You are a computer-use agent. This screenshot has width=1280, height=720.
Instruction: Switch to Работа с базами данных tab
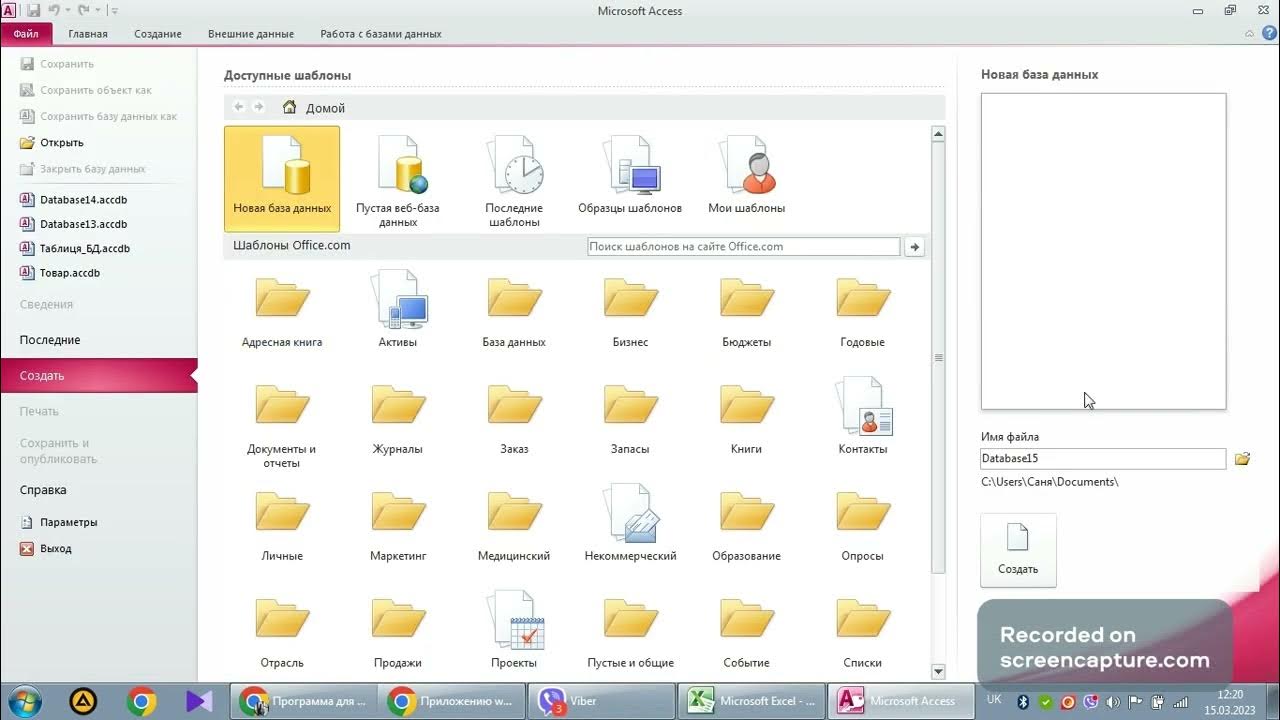(x=381, y=34)
